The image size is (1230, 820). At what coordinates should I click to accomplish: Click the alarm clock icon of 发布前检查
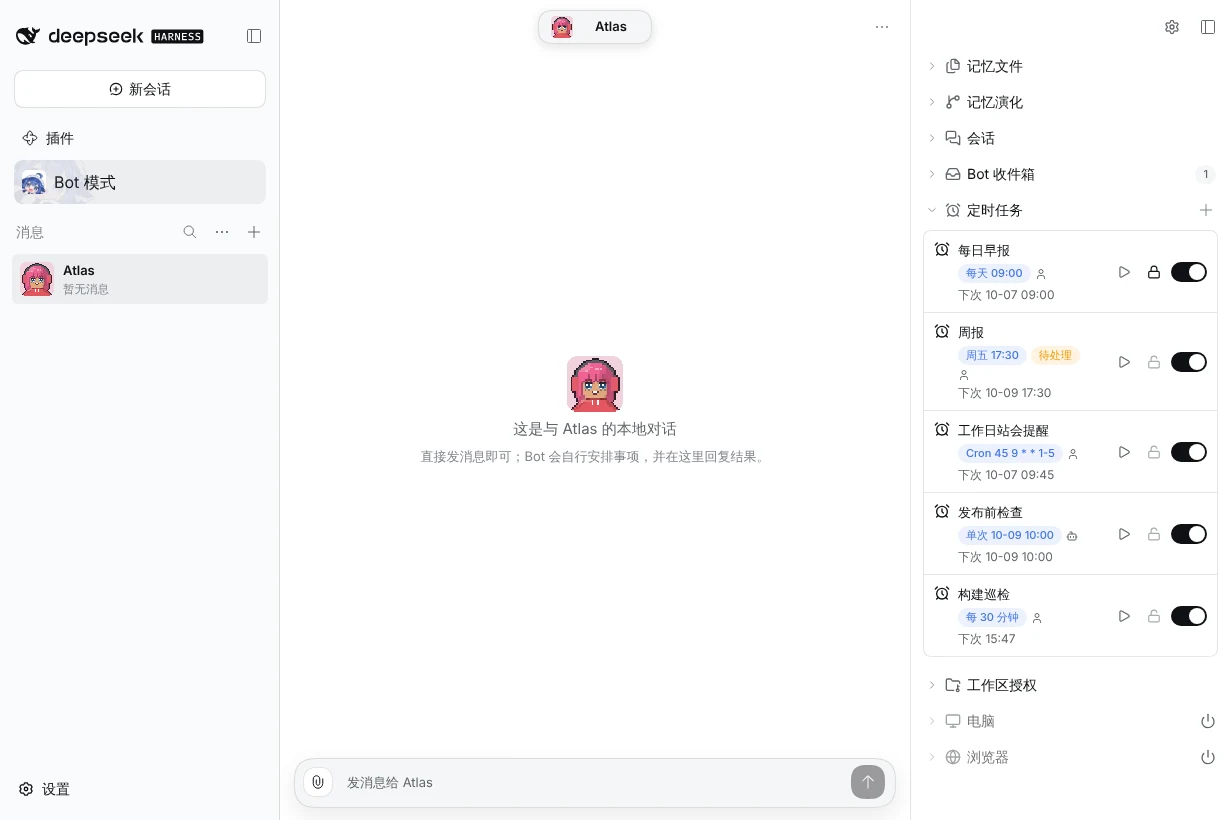pyautogui.click(x=942, y=511)
